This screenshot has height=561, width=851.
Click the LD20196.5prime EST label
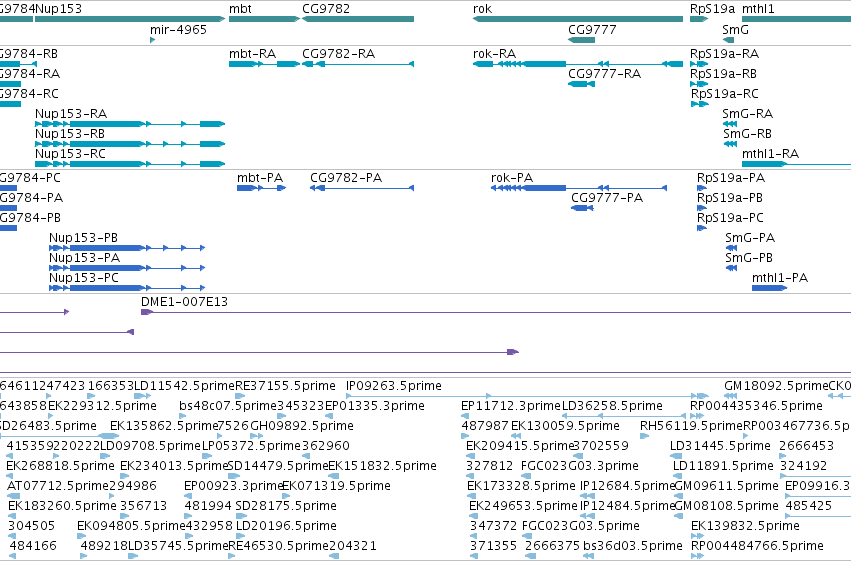(x=287, y=527)
